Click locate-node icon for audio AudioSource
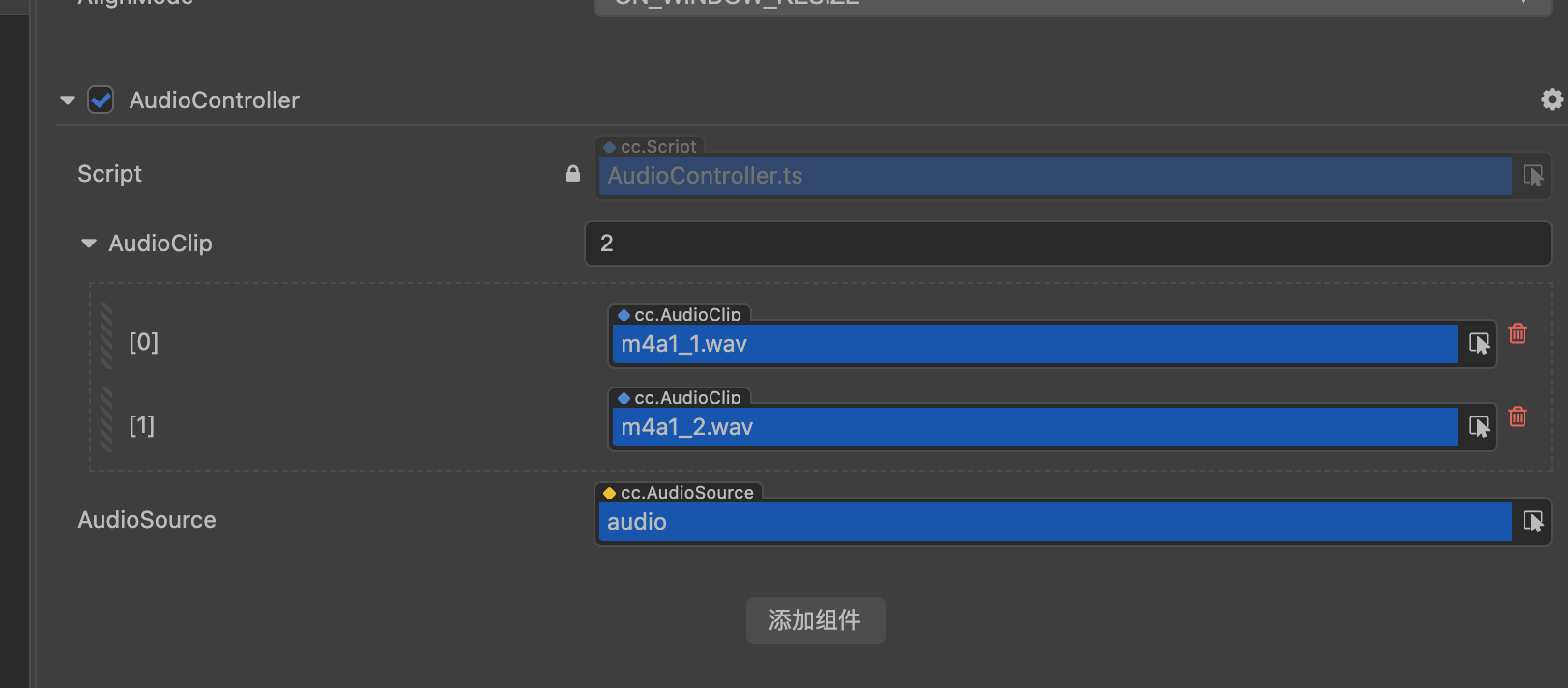Screen dimensions: 1568x688 click(x=1533, y=522)
